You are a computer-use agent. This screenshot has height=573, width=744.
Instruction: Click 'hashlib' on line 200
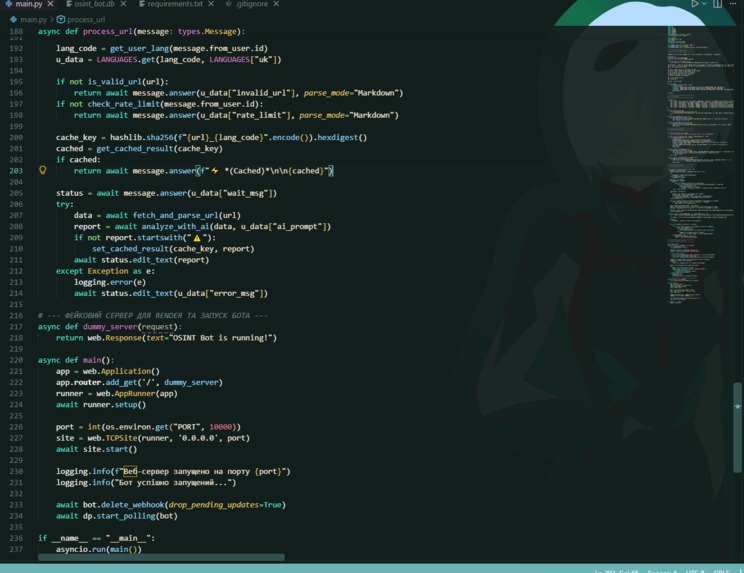126,137
